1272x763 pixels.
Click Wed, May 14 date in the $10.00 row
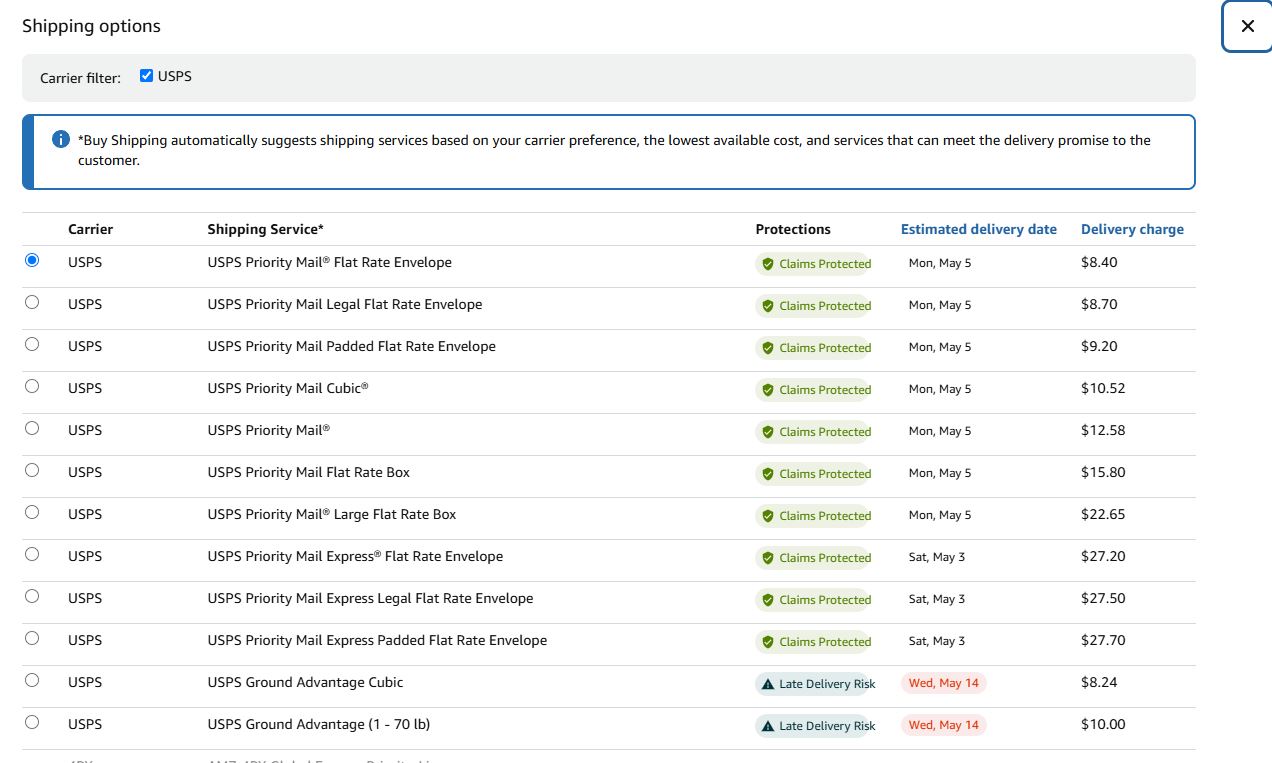(x=944, y=725)
